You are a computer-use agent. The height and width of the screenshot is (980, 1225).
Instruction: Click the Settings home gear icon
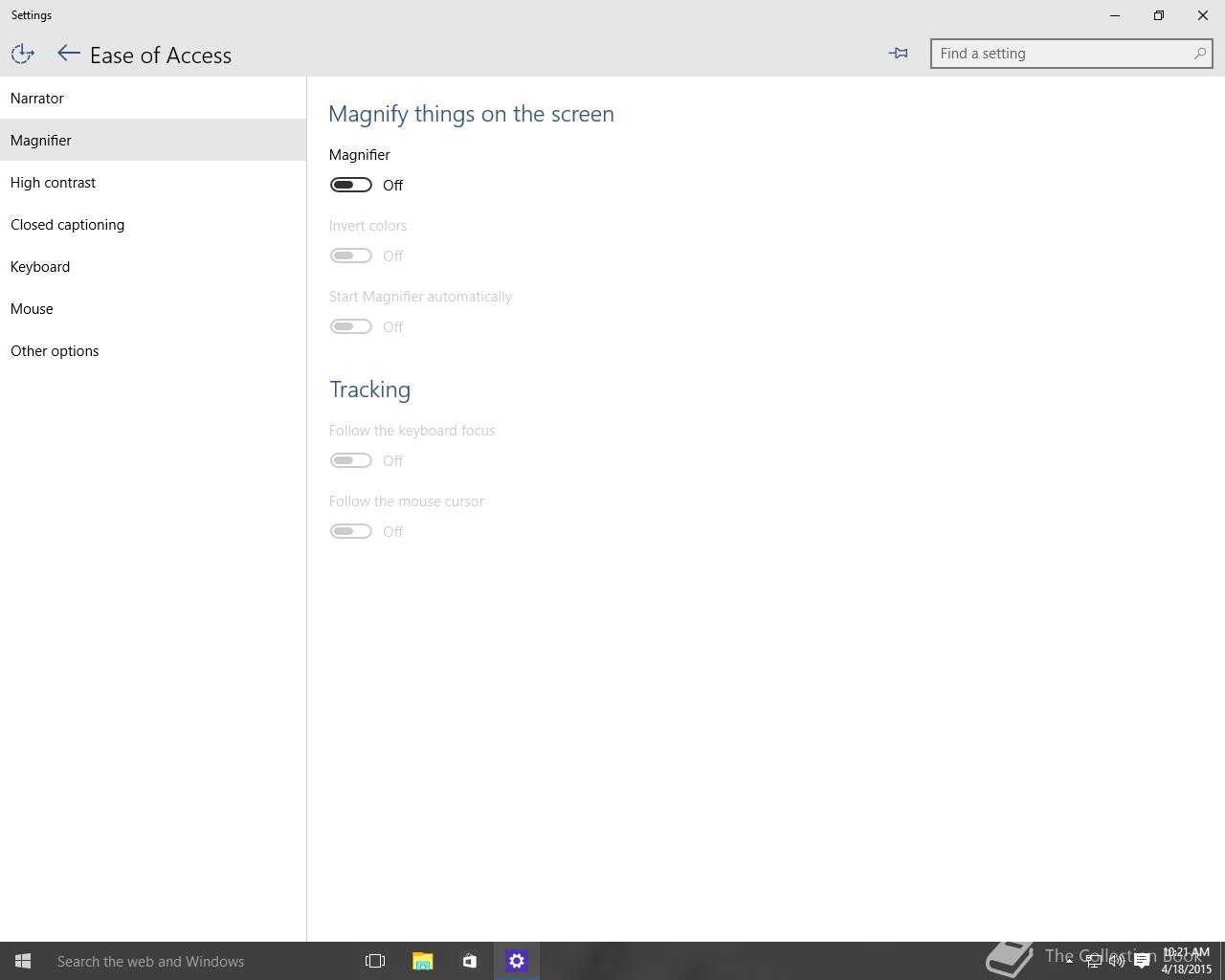click(22, 55)
